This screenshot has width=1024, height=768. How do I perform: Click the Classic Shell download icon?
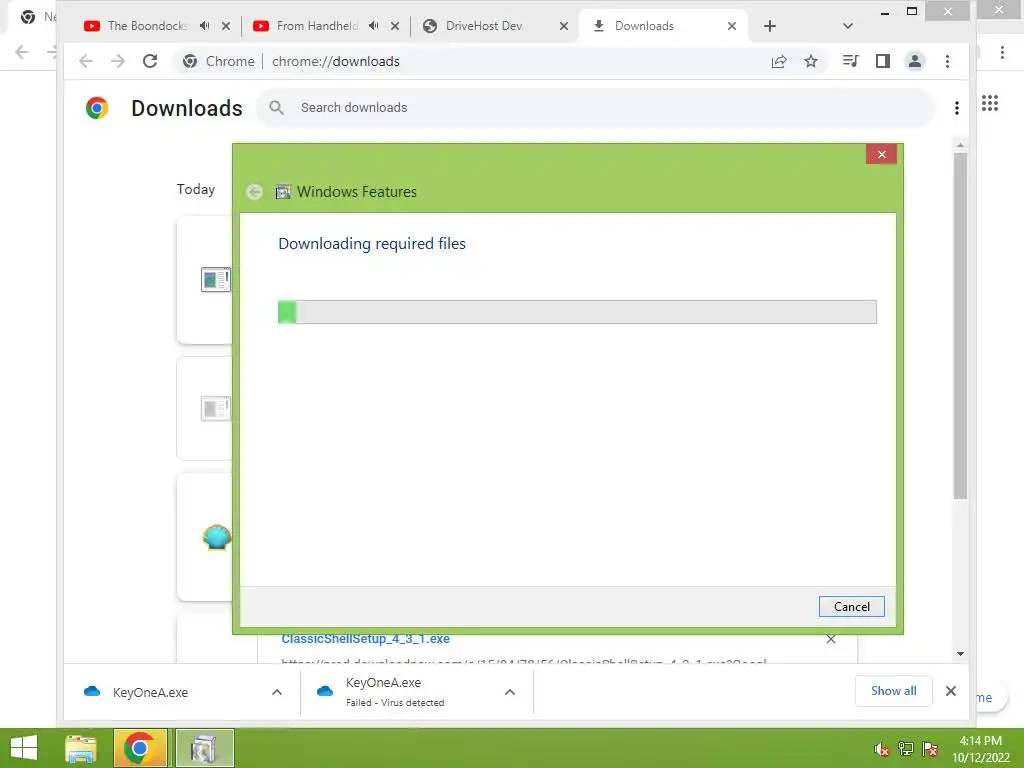point(216,537)
